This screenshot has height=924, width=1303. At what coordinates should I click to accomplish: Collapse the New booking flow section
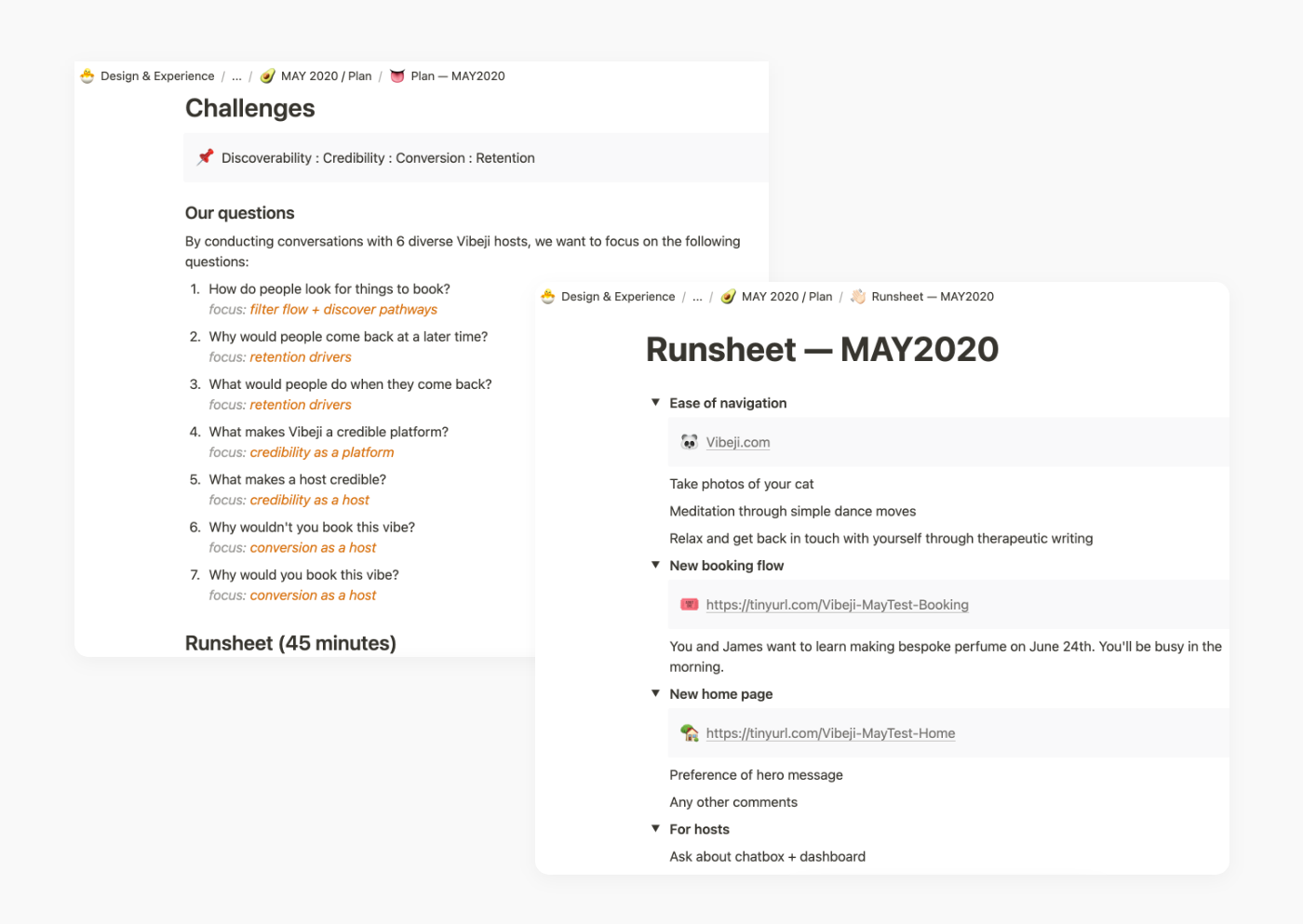[x=655, y=565]
